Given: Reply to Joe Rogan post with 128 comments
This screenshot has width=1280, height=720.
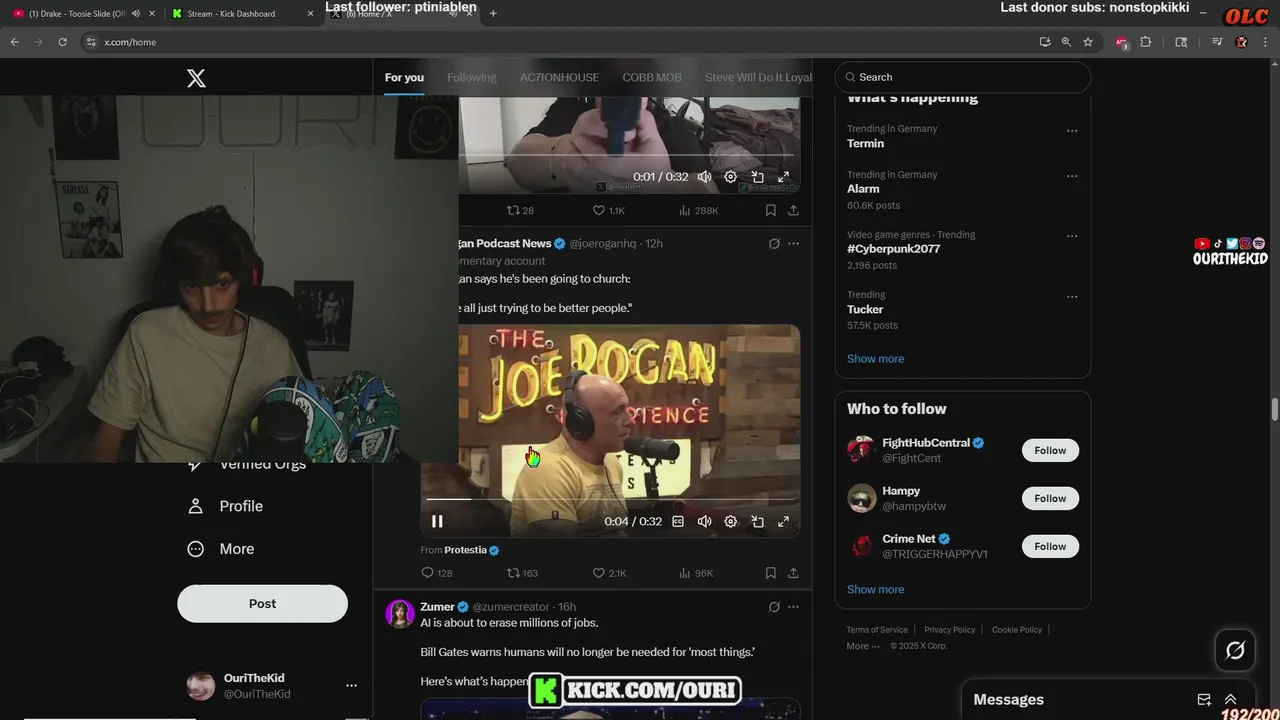Looking at the screenshot, I should pos(437,573).
